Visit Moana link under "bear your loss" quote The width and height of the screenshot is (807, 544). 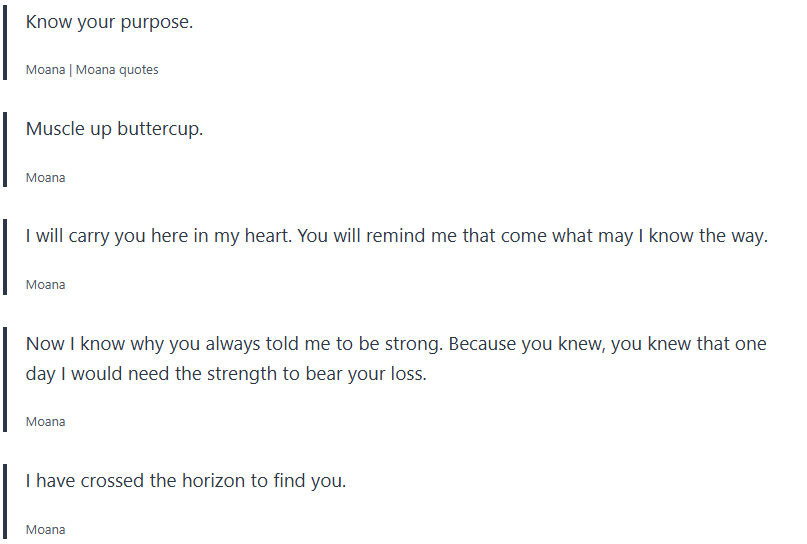click(45, 422)
